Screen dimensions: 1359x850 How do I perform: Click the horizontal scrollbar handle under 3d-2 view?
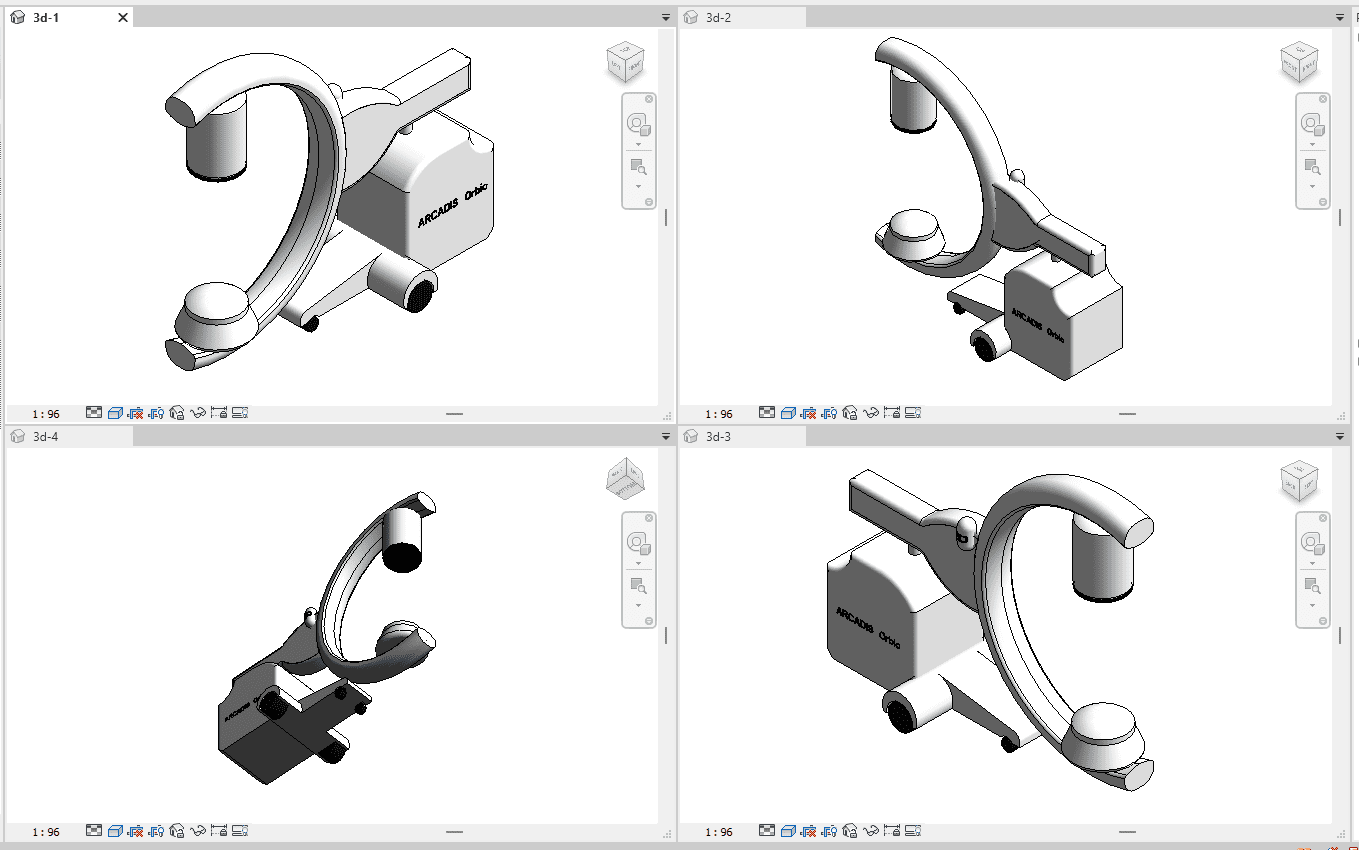[x=1128, y=413]
